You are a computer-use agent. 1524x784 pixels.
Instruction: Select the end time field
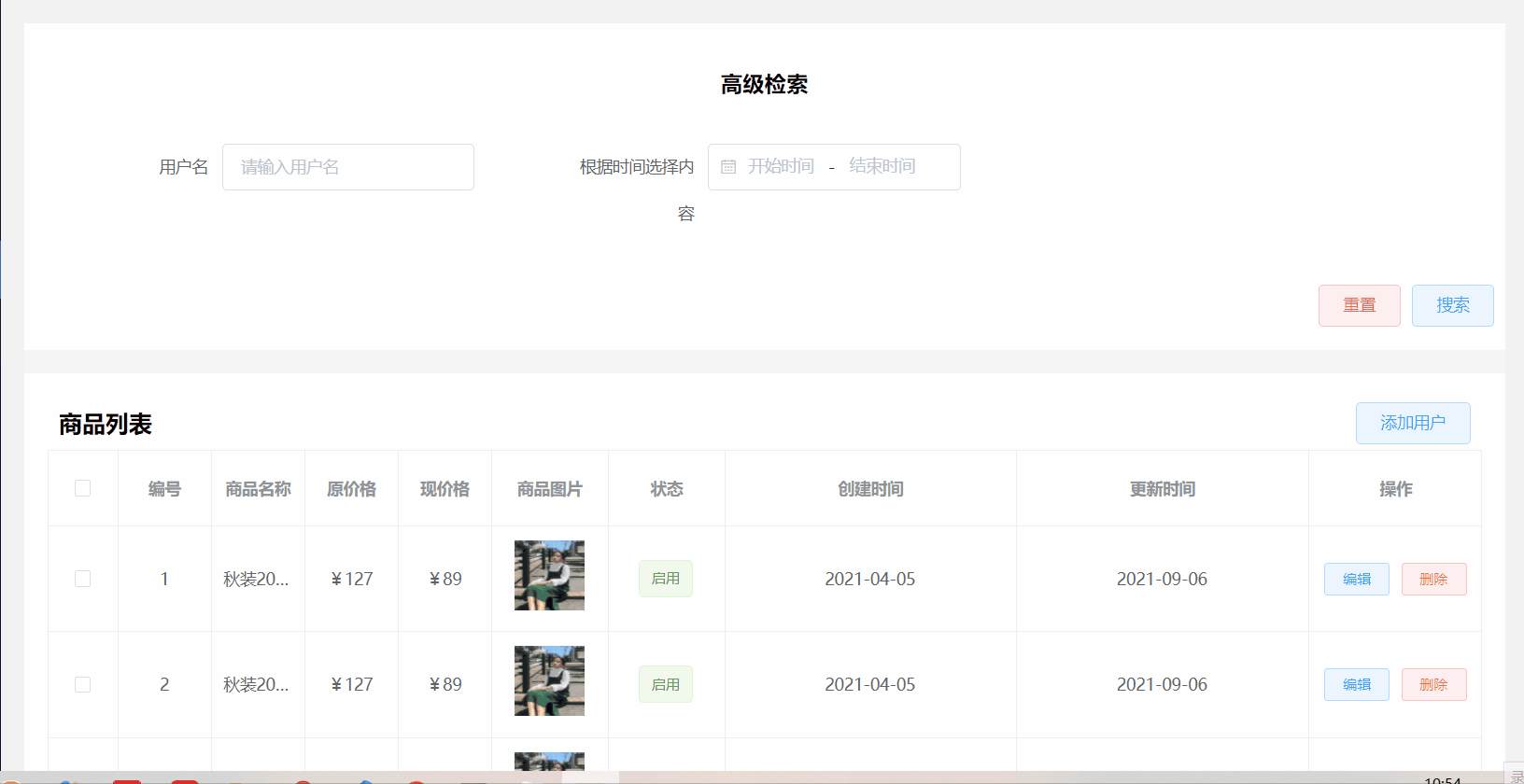click(882, 166)
